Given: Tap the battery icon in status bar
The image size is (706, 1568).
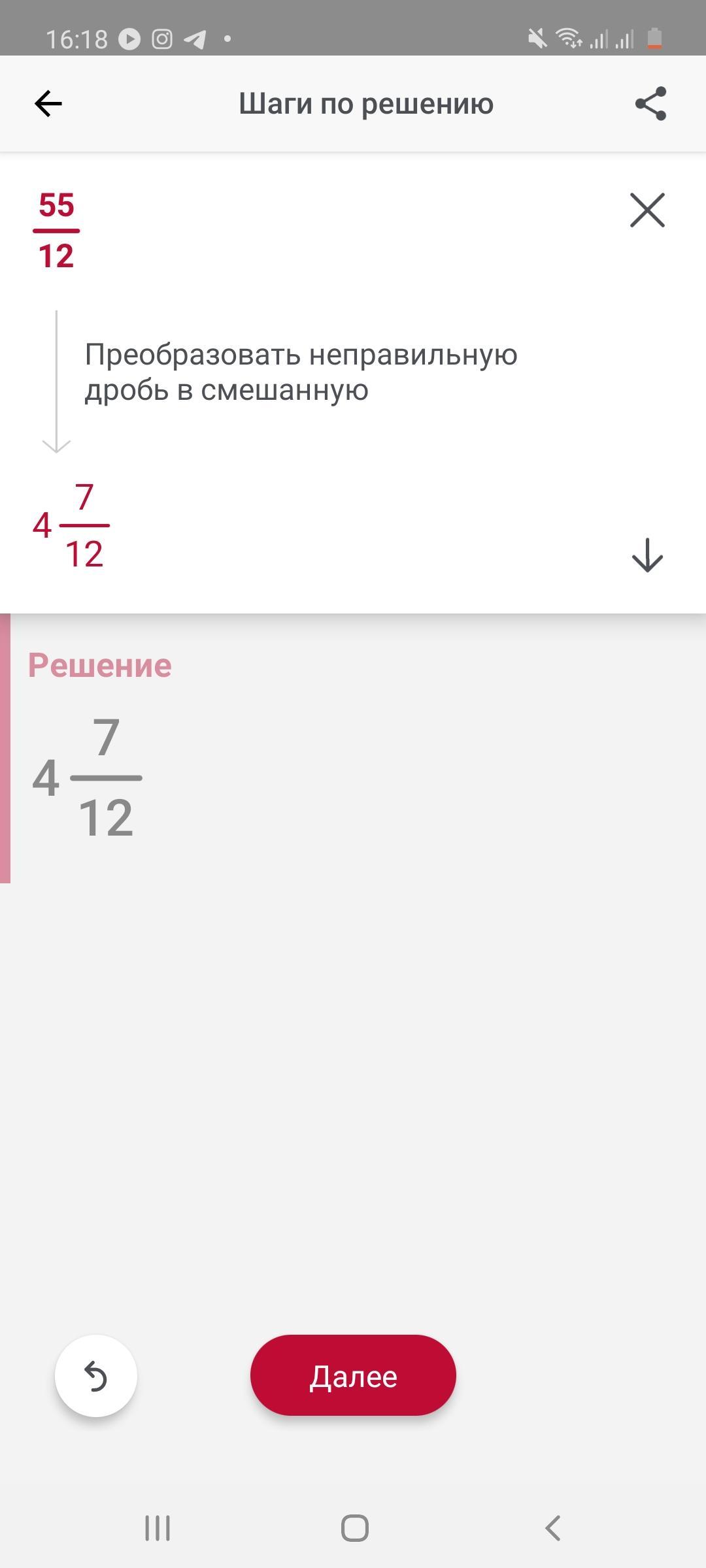Looking at the screenshot, I should point(654,39).
